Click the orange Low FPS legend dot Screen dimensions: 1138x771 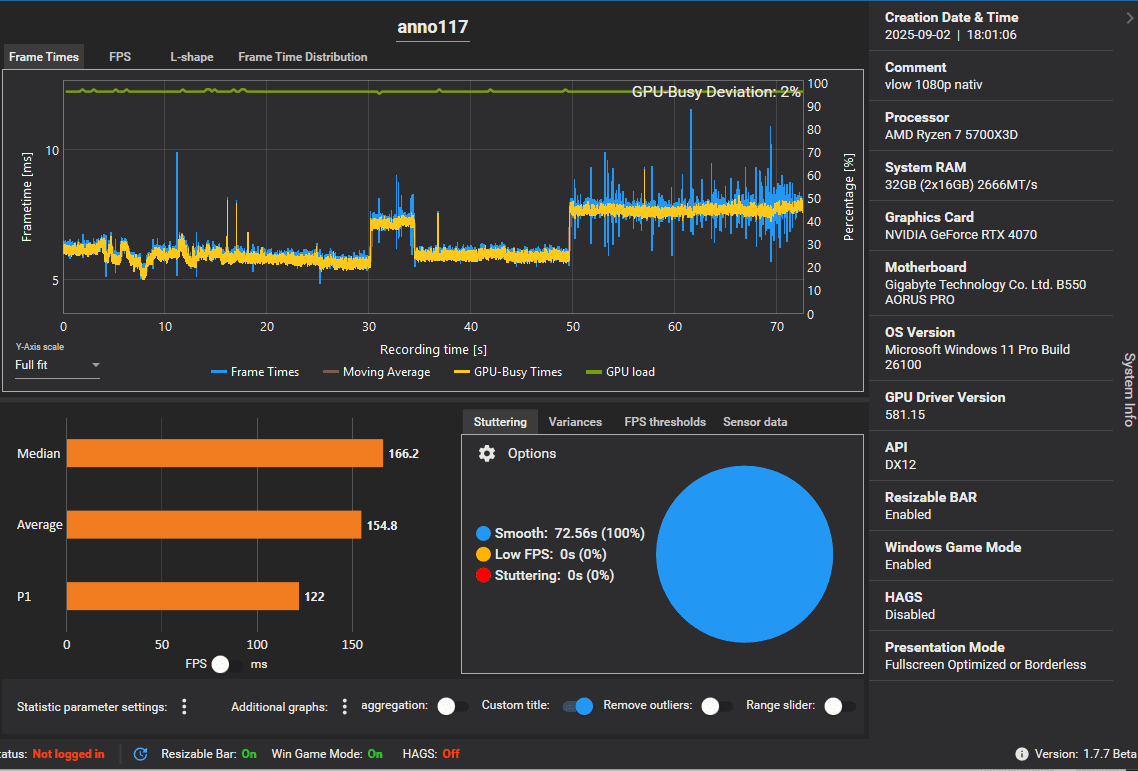[x=483, y=555]
